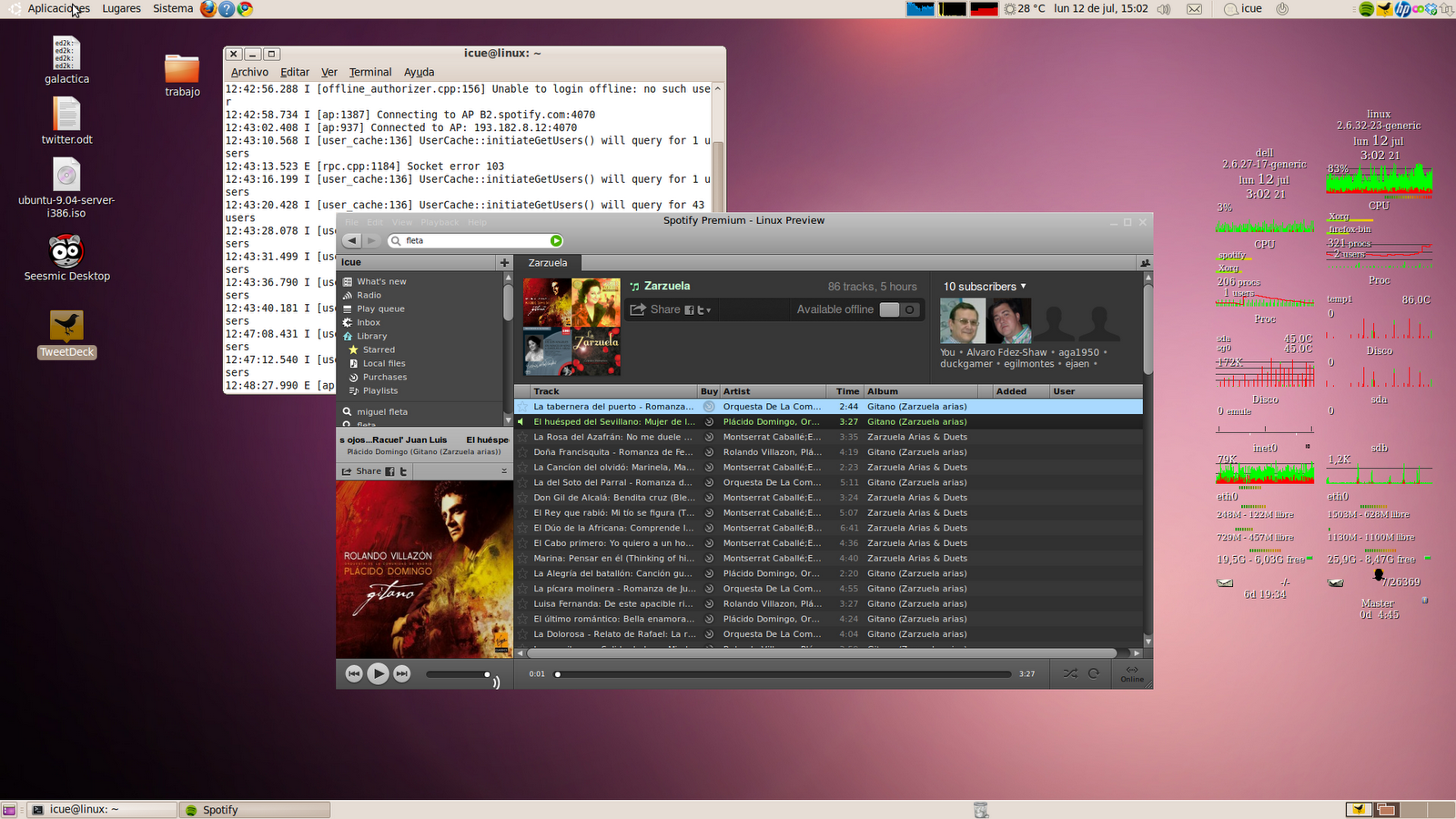Image resolution: width=1456 pixels, height=819 pixels.
Task: Adjust the Spotify volume slider
Action: 459,674
